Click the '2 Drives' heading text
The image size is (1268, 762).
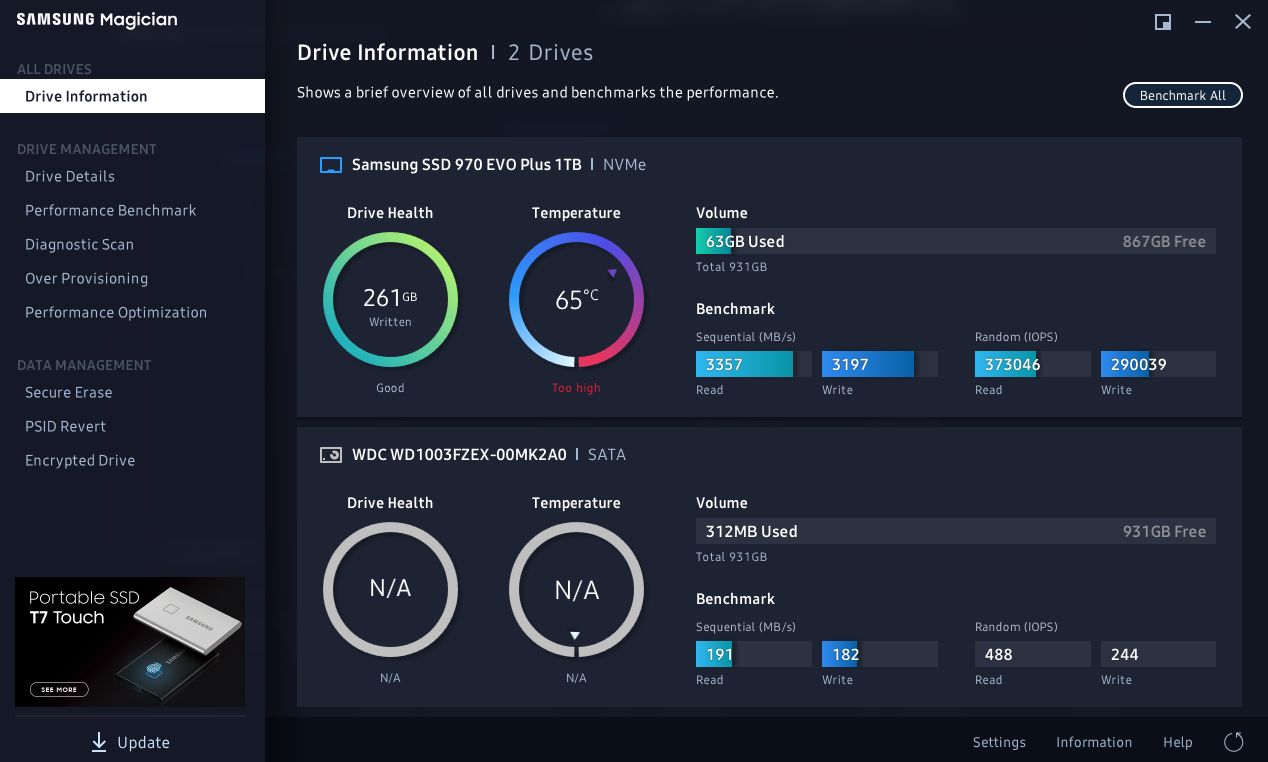[550, 53]
